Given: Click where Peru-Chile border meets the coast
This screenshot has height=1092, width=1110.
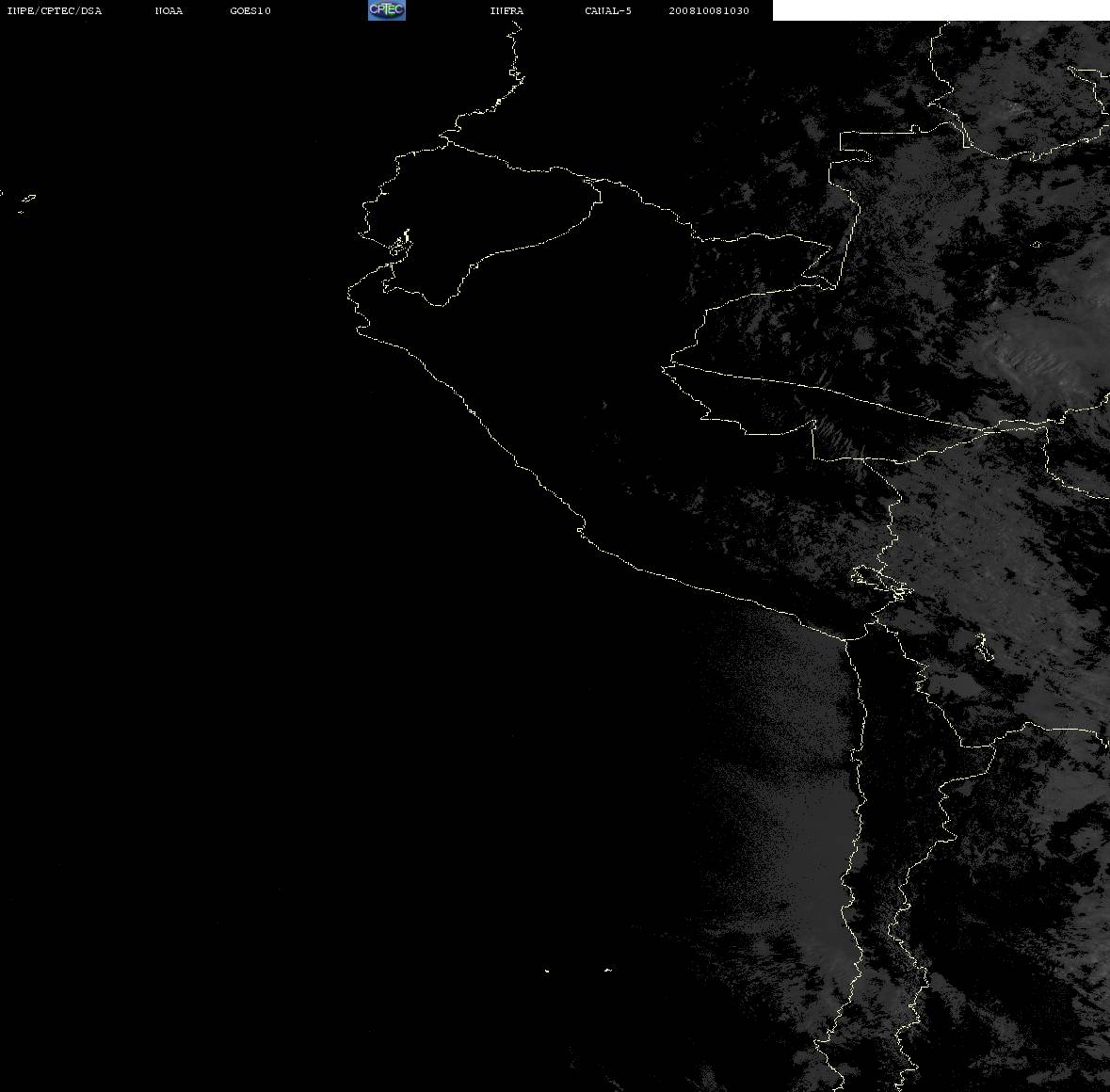Looking at the screenshot, I should click(846, 639).
